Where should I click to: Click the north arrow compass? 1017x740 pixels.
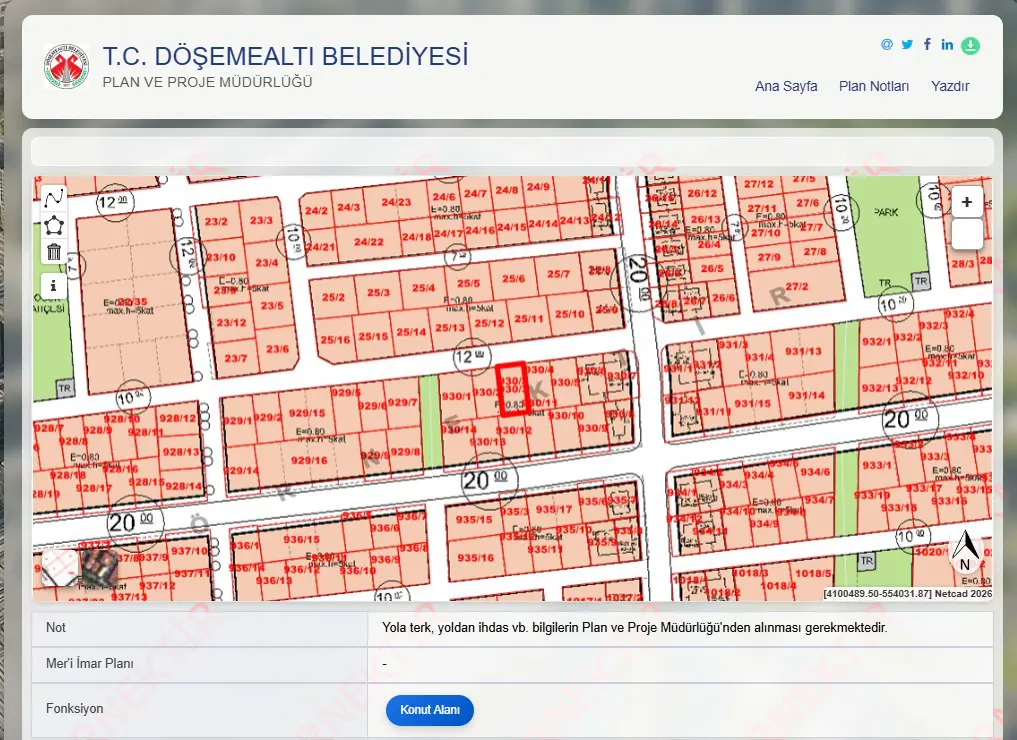point(965,551)
